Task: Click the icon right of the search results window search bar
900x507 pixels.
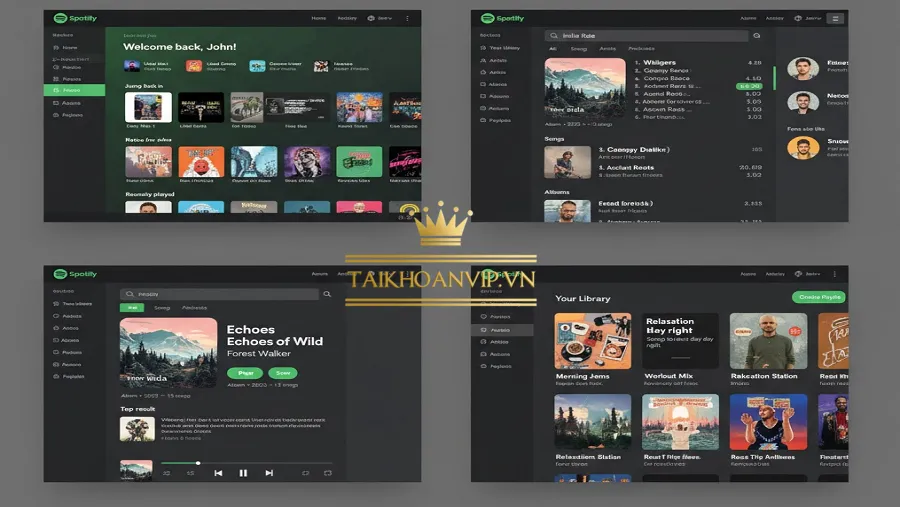Action: coord(757,36)
